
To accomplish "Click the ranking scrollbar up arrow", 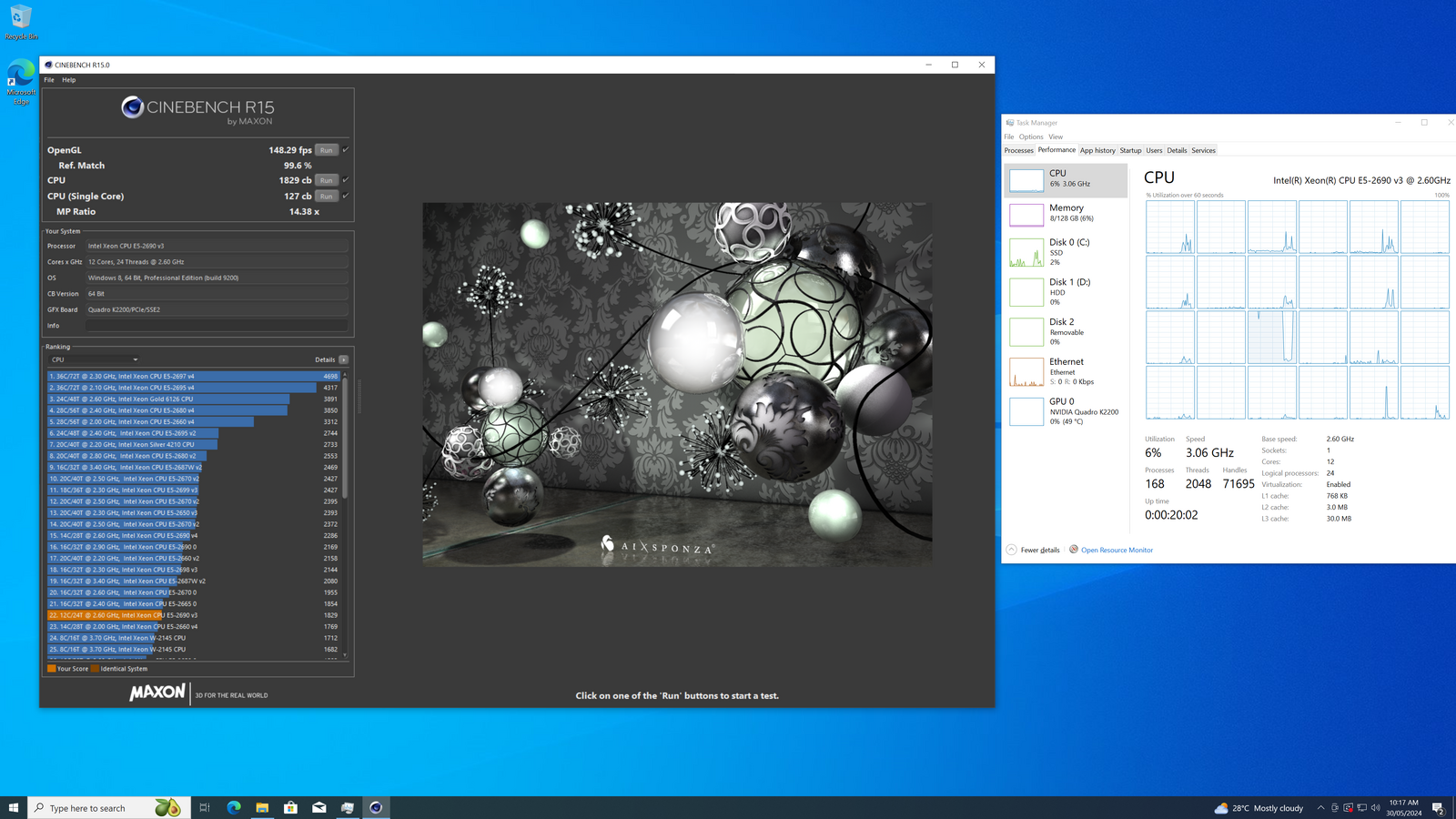I will click(345, 375).
